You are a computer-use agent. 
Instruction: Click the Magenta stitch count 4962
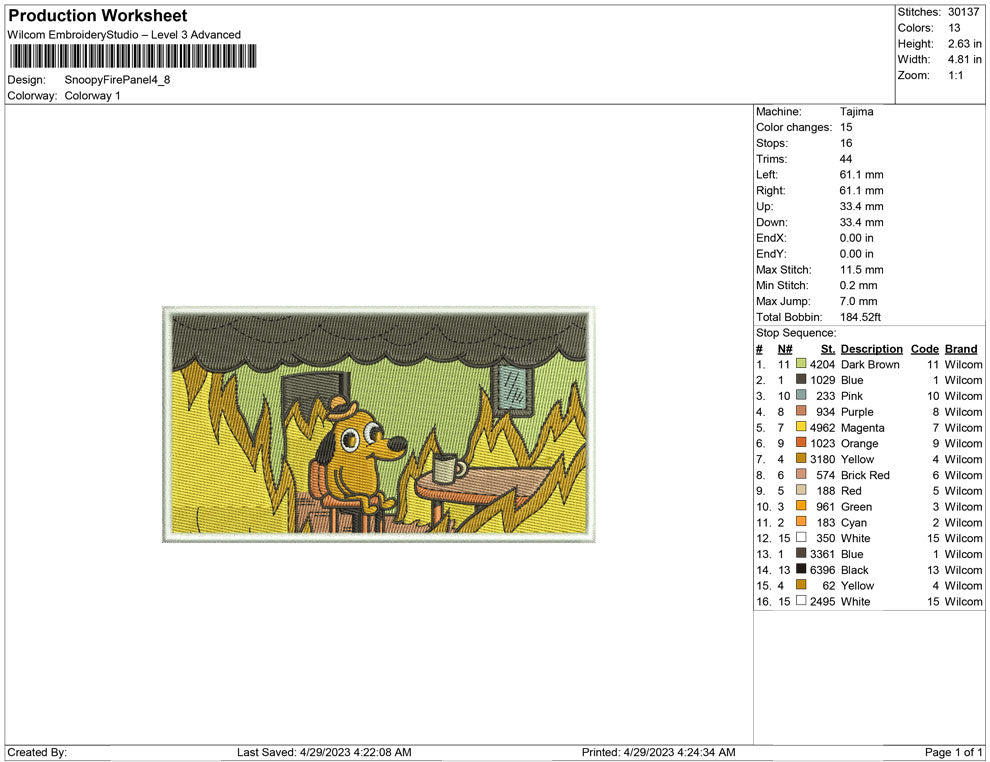(x=822, y=427)
